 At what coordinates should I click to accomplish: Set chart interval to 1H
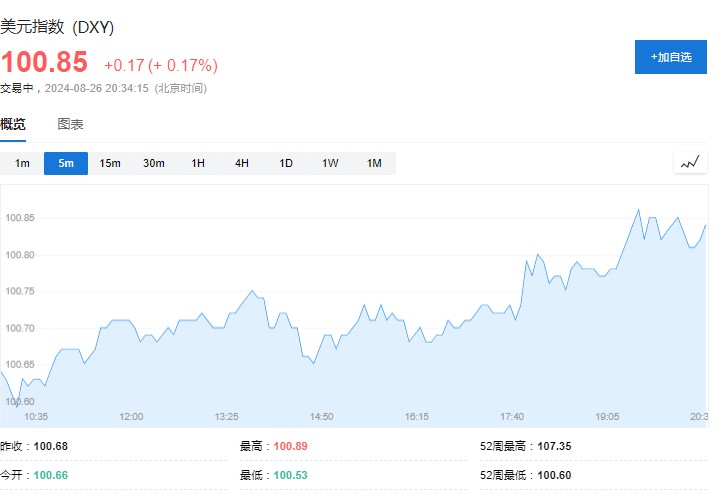click(x=198, y=163)
